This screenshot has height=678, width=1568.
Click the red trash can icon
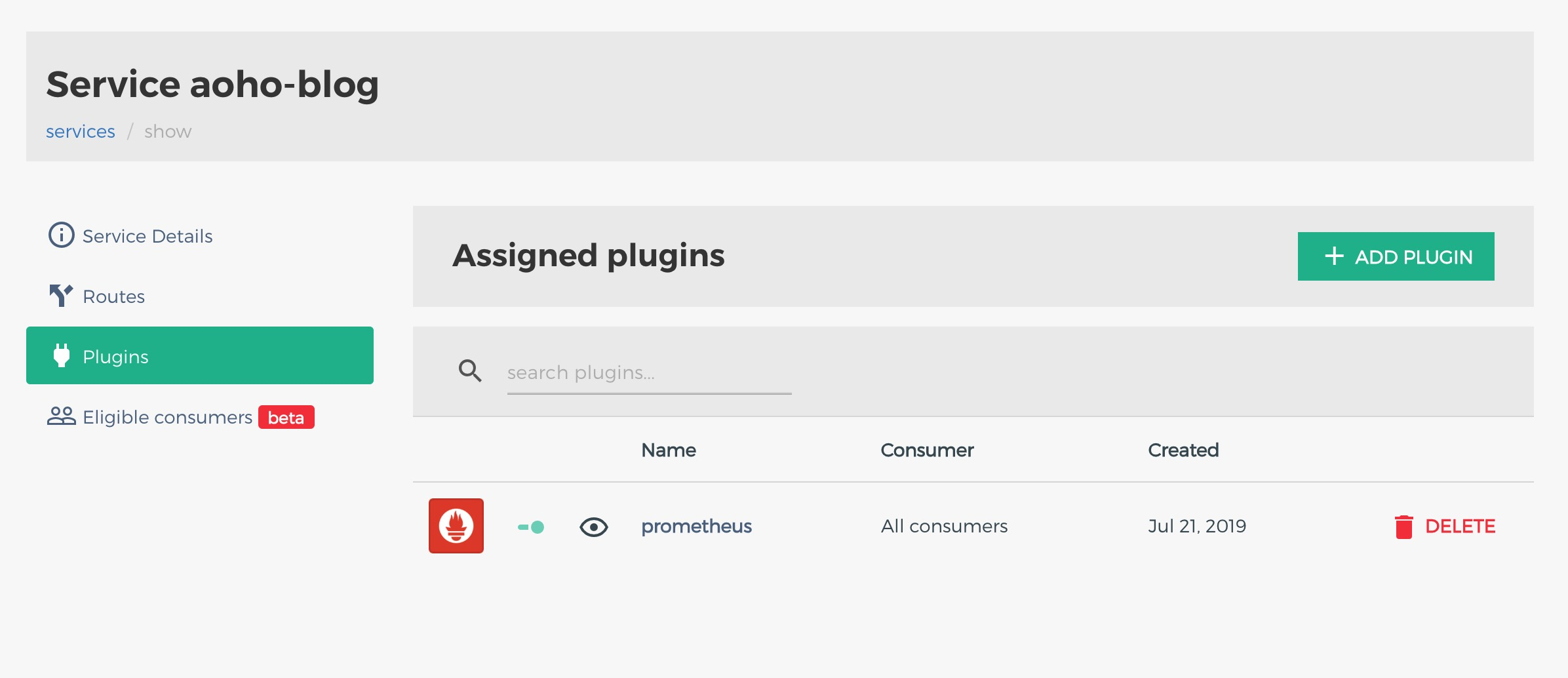coord(1403,527)
